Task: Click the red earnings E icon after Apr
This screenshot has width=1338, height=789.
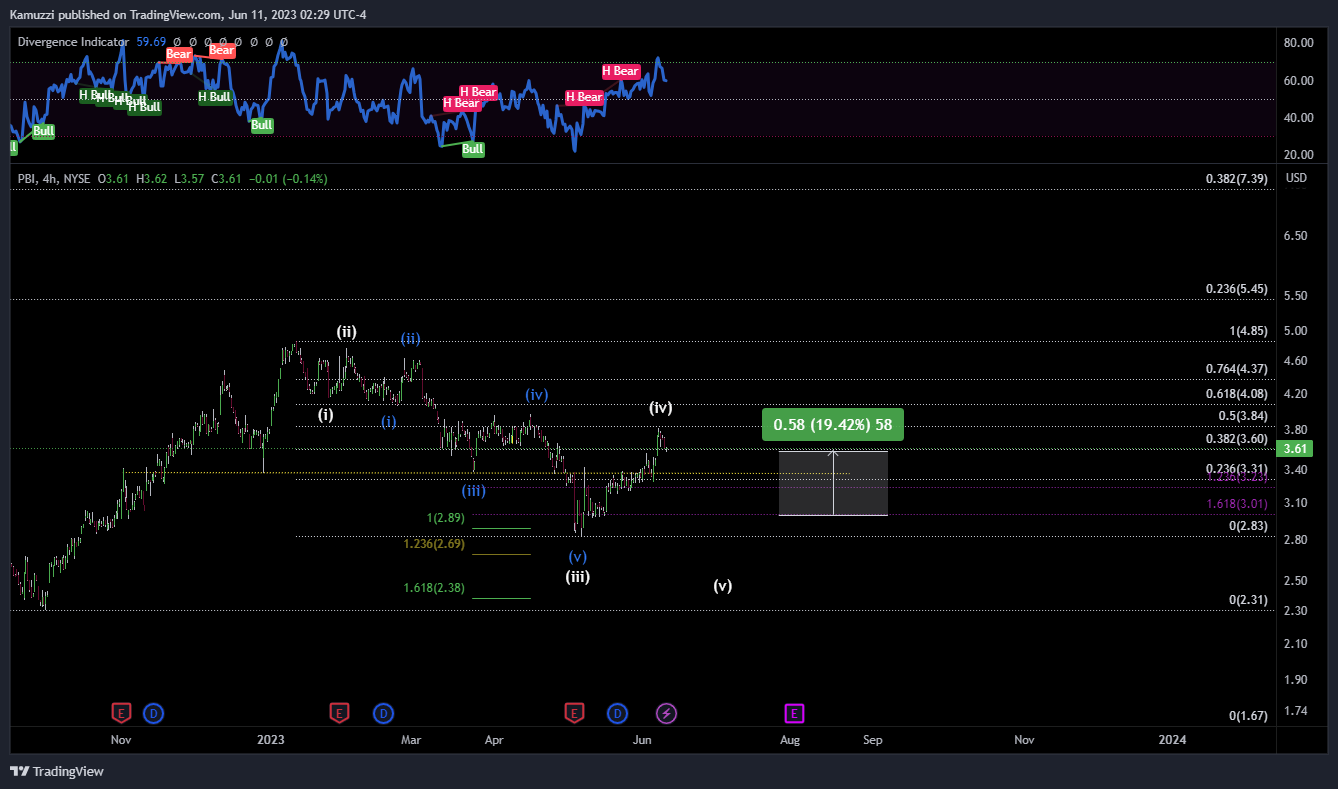Action: (x=574, y=713)
